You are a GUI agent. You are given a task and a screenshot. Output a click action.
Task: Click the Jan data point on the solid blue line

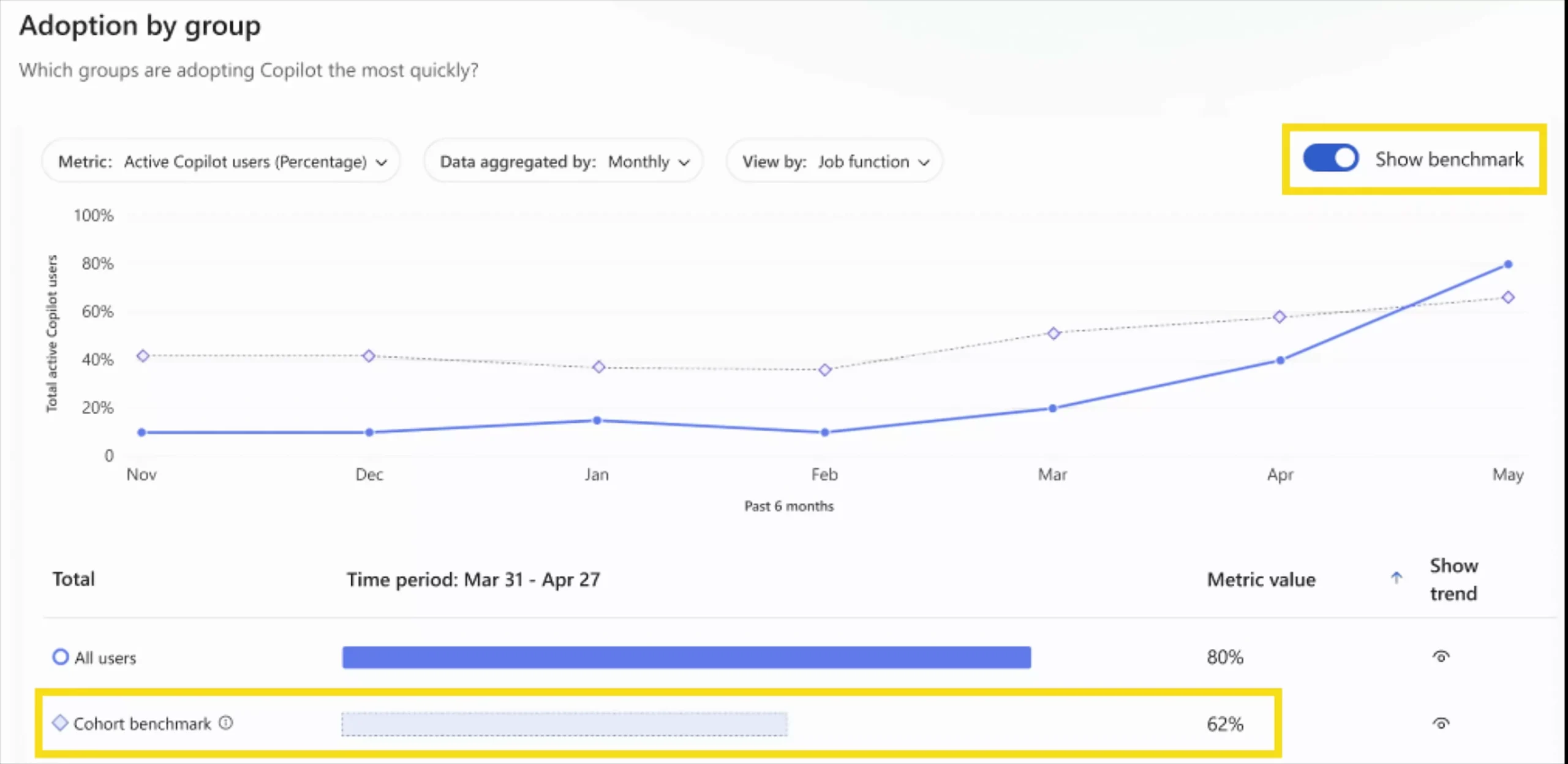pyautogui.click(x=597, y=420)
